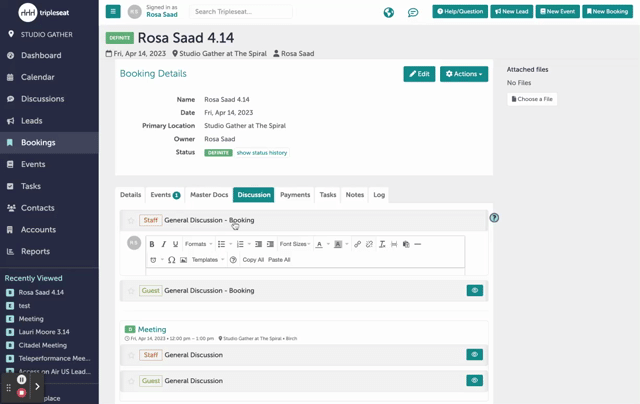
Task: Insert special character with the omega icon
Action: (x=171, y=260)
